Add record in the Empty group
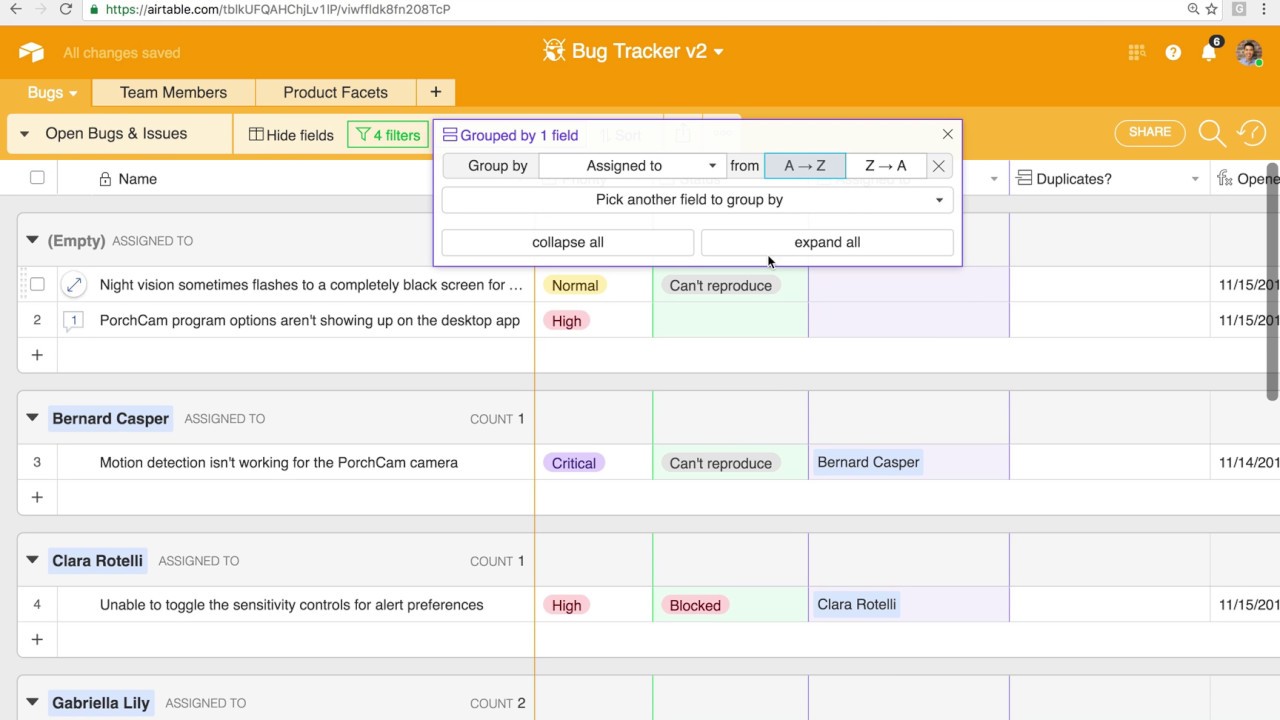Screen dimensions: 1280x720 37,355
